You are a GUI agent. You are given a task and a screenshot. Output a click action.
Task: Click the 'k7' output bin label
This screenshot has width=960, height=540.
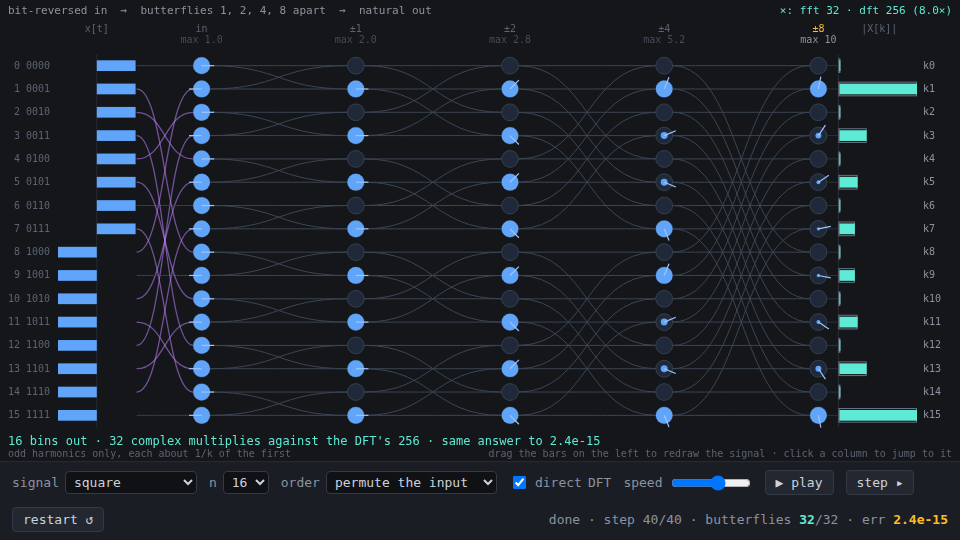929,228
